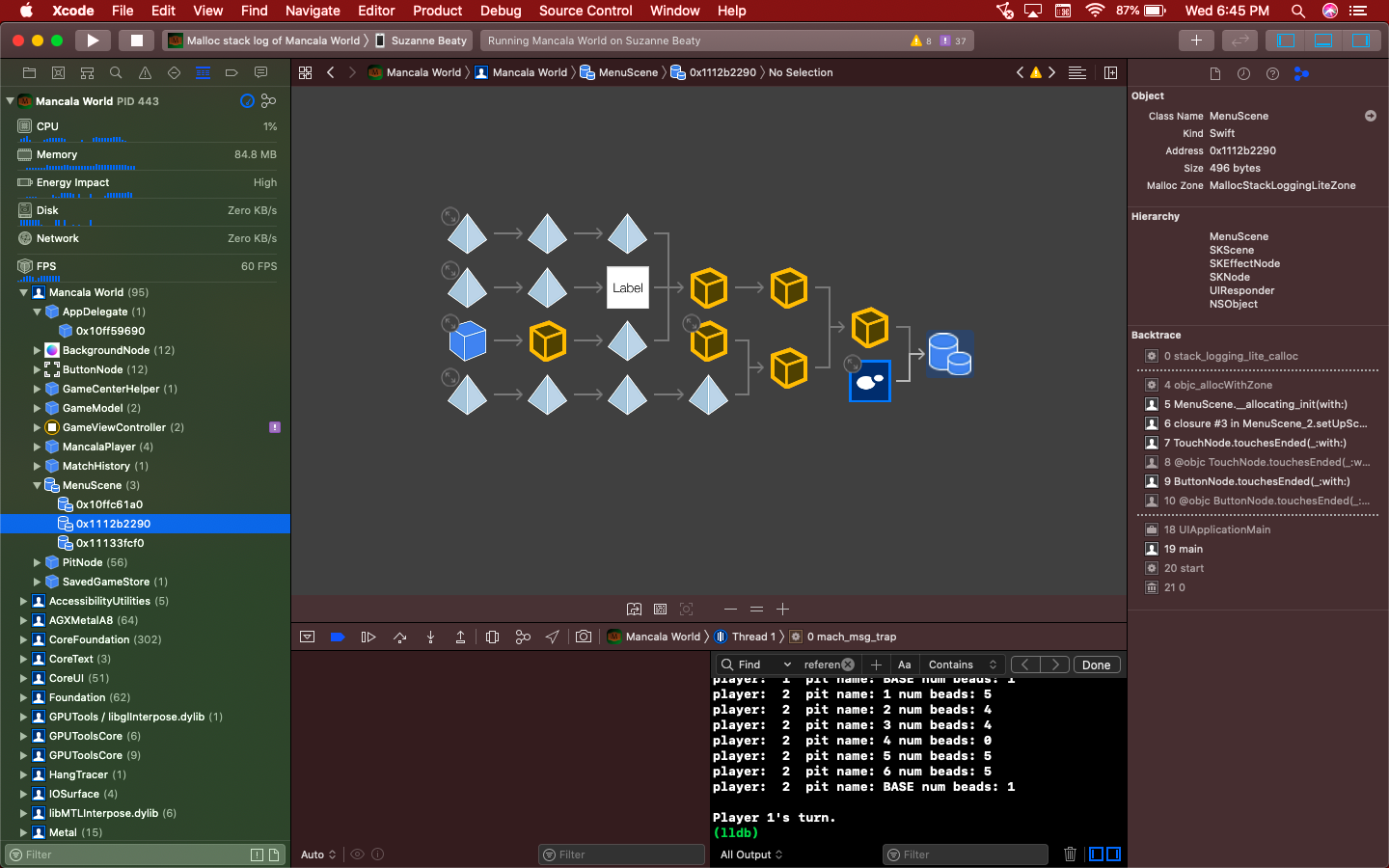The image size is (1389, 868).
Task: Toggle show only leaked blocks
Action: point(257,854)
